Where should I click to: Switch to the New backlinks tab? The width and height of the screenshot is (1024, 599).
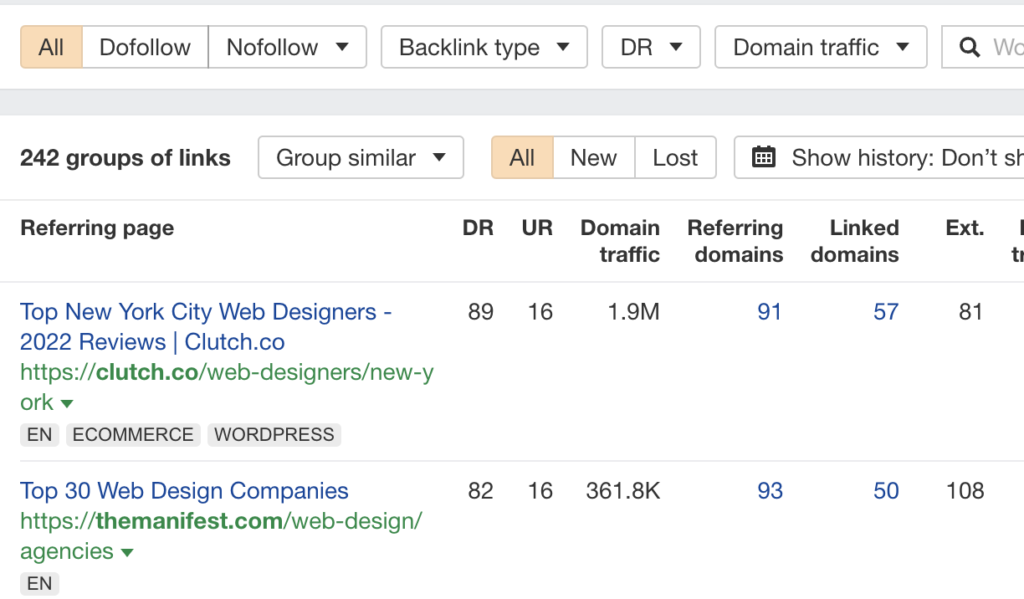coord(593,158)
